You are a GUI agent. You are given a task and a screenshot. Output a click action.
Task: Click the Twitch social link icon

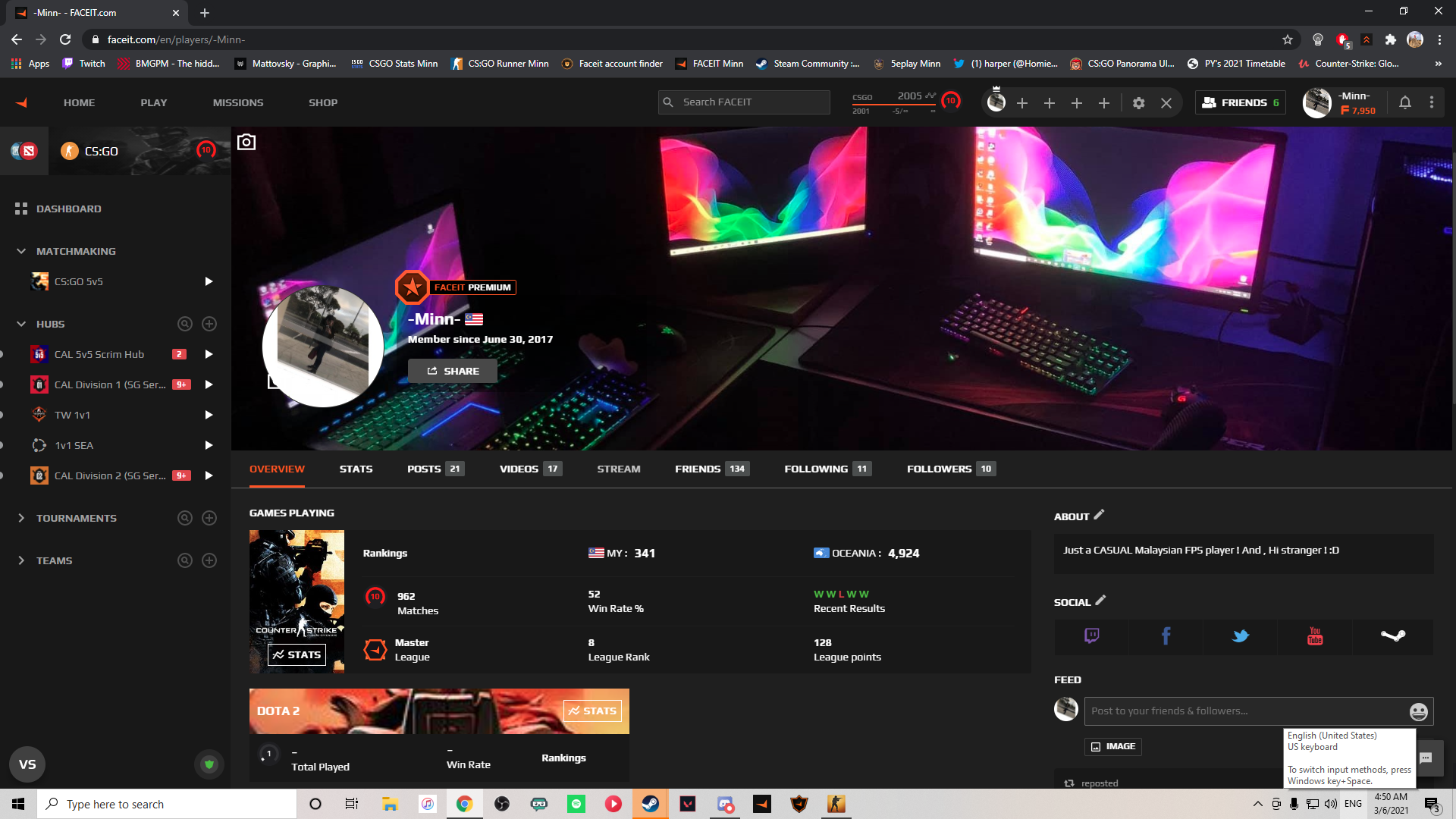click(1091, 635)
